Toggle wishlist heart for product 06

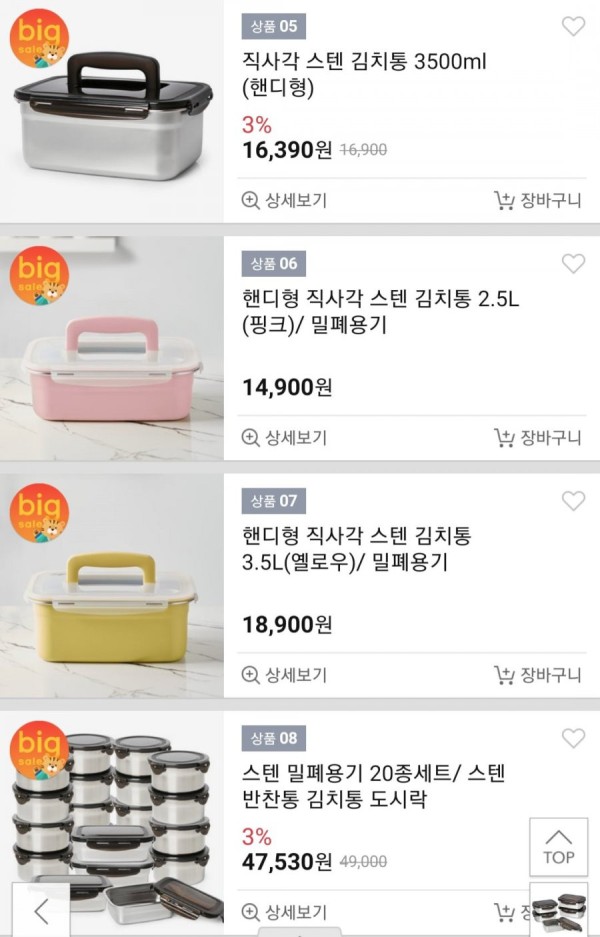tap(573, 264)
